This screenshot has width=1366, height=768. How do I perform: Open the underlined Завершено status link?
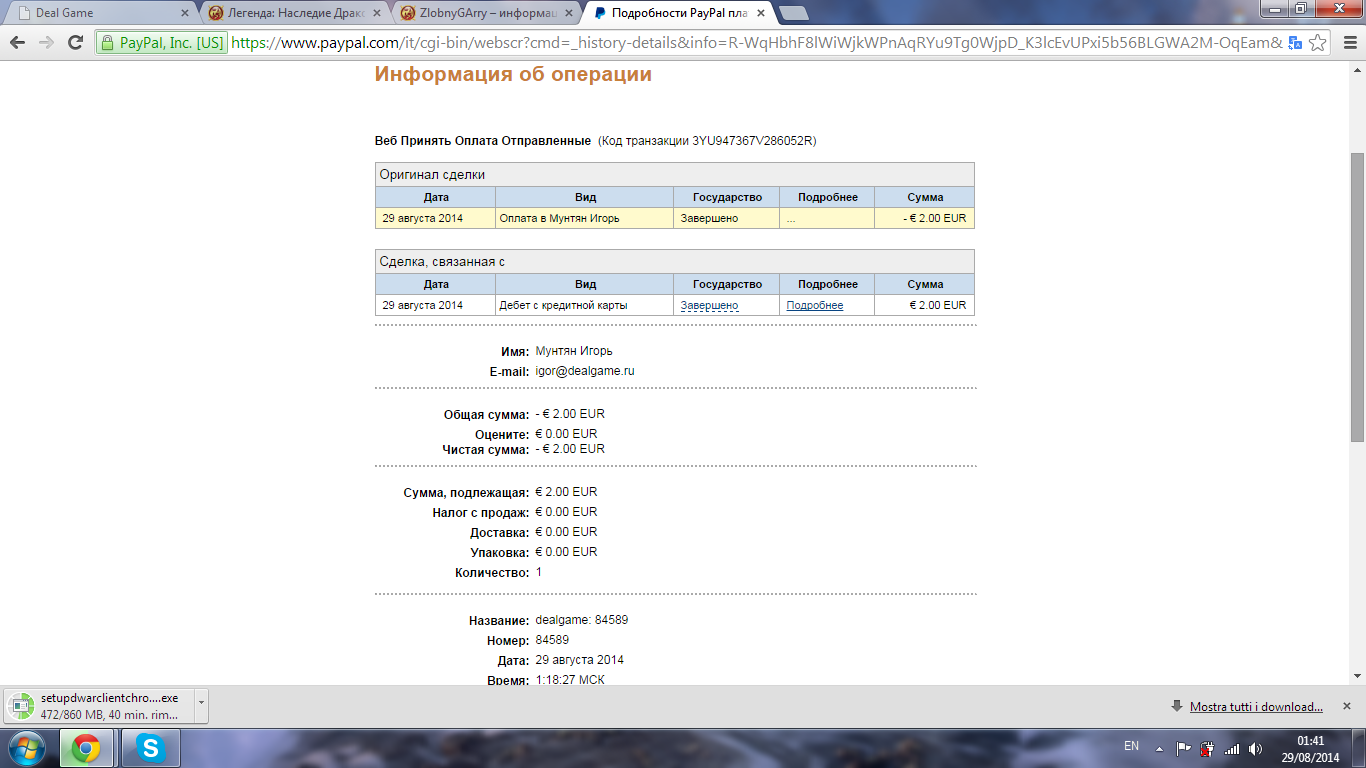point(709,305)
